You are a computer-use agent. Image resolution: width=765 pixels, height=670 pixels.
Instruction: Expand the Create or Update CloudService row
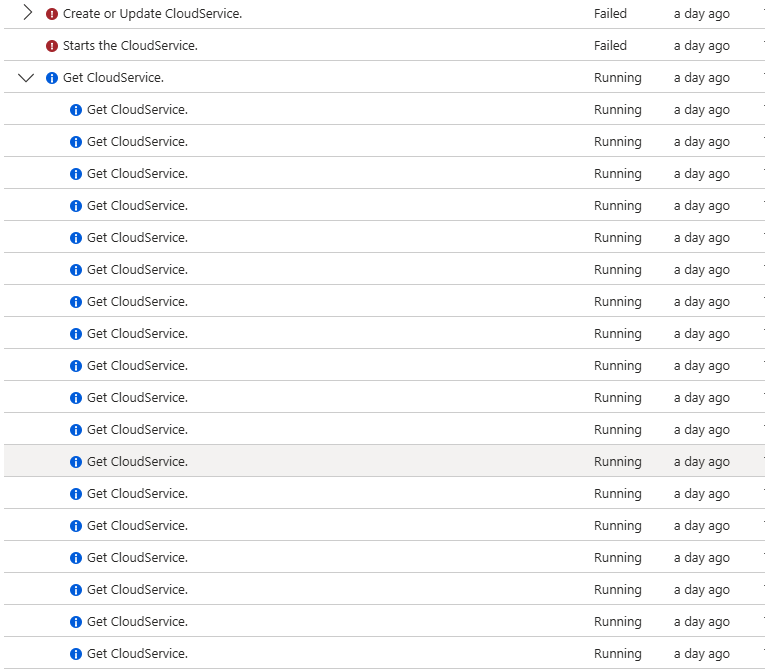coord(28,13)
